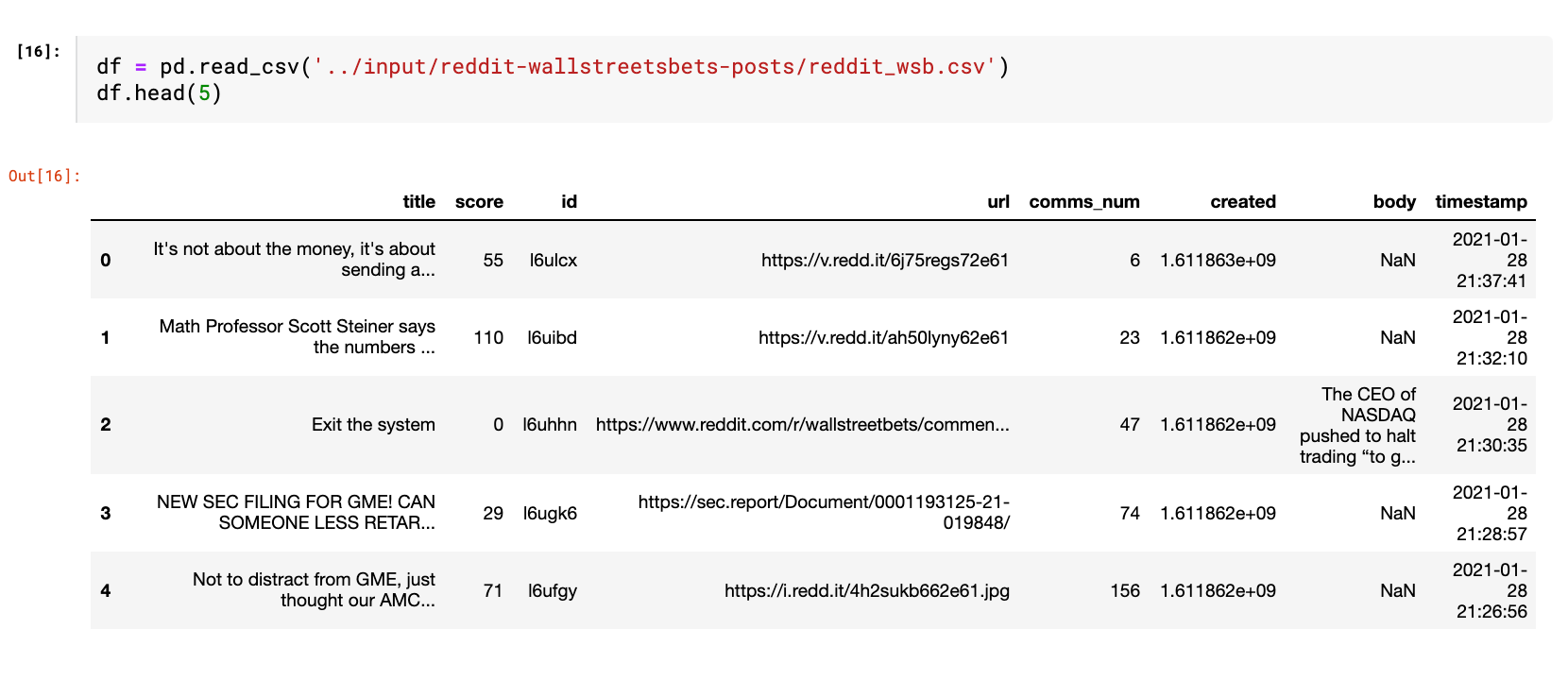
Task: Click the 'created' column header
Action: (x=1242, y=201)
